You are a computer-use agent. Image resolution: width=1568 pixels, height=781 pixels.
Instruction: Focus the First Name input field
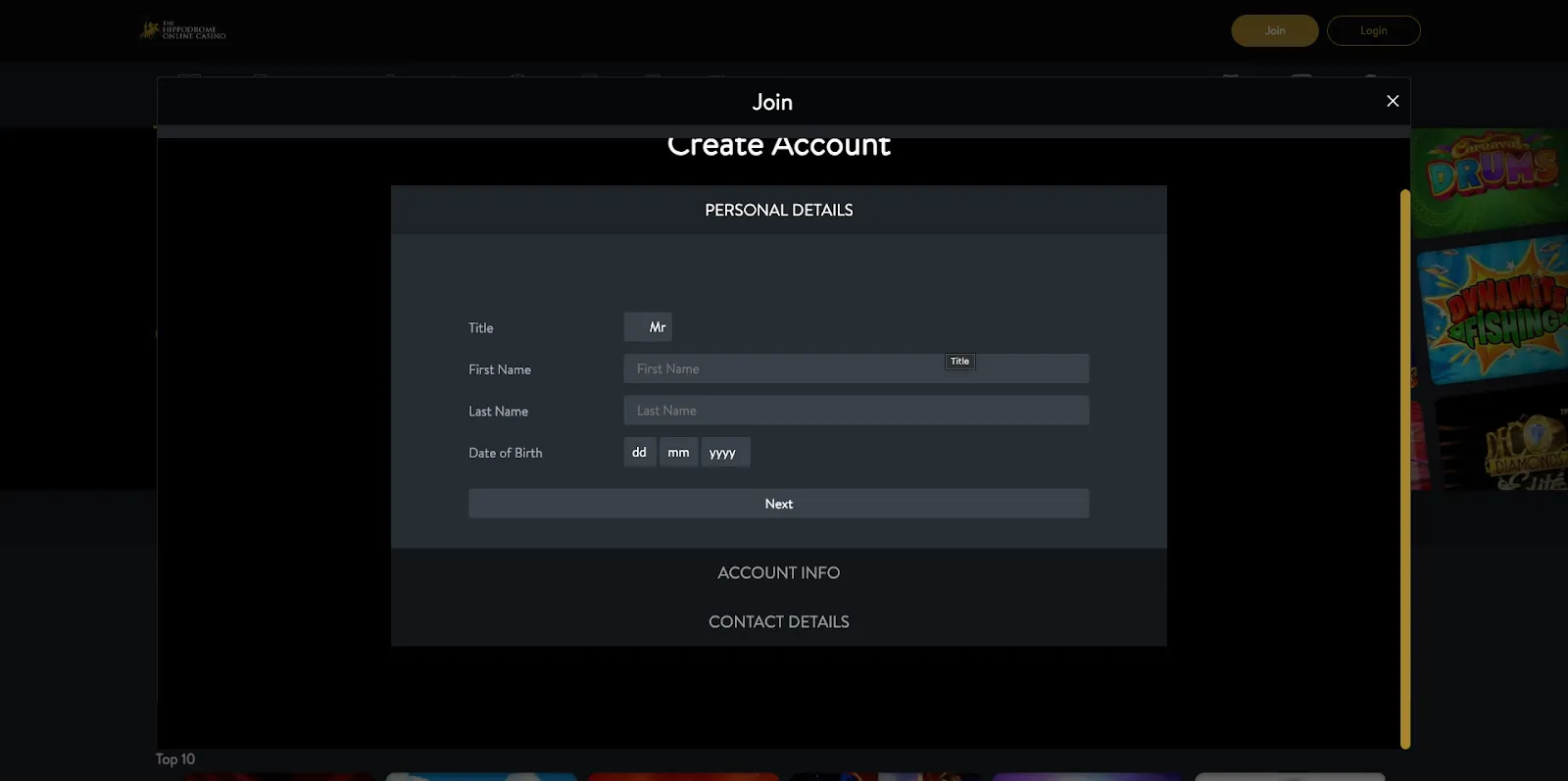click(856, 368)
